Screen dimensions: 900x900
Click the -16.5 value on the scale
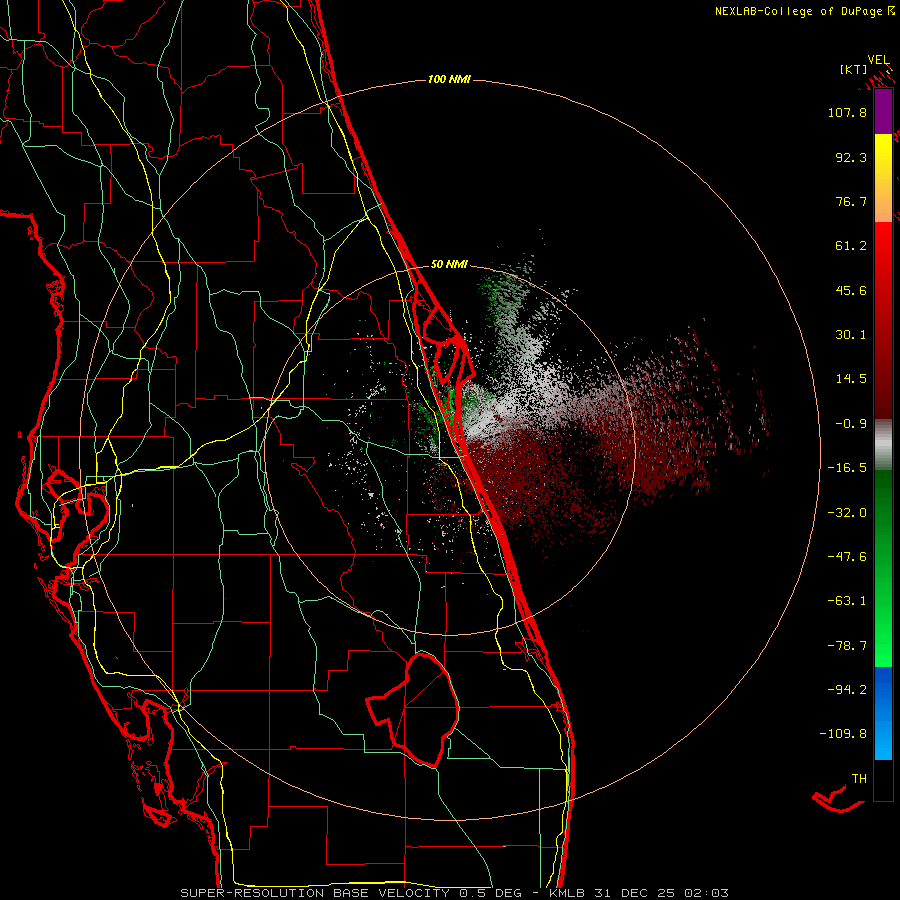(x=847, y=468)
